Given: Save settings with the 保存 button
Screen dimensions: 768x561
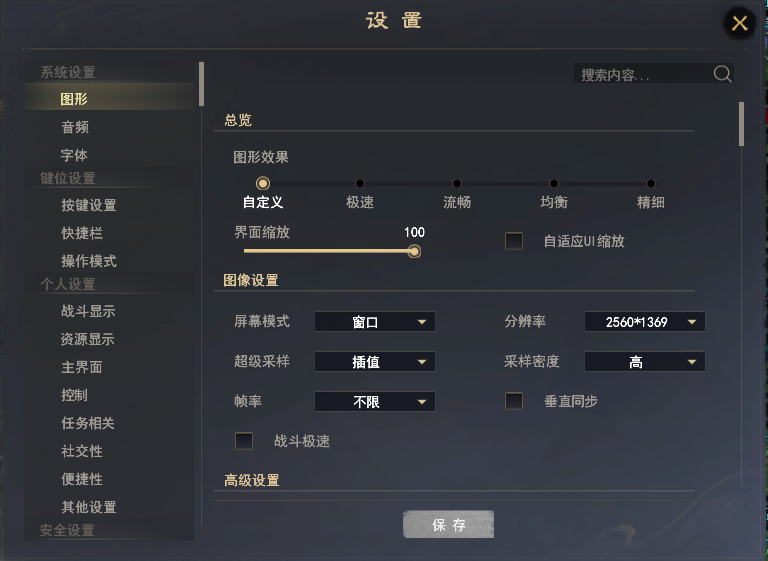Looking at the screenshot, I should tap(448, 525).
